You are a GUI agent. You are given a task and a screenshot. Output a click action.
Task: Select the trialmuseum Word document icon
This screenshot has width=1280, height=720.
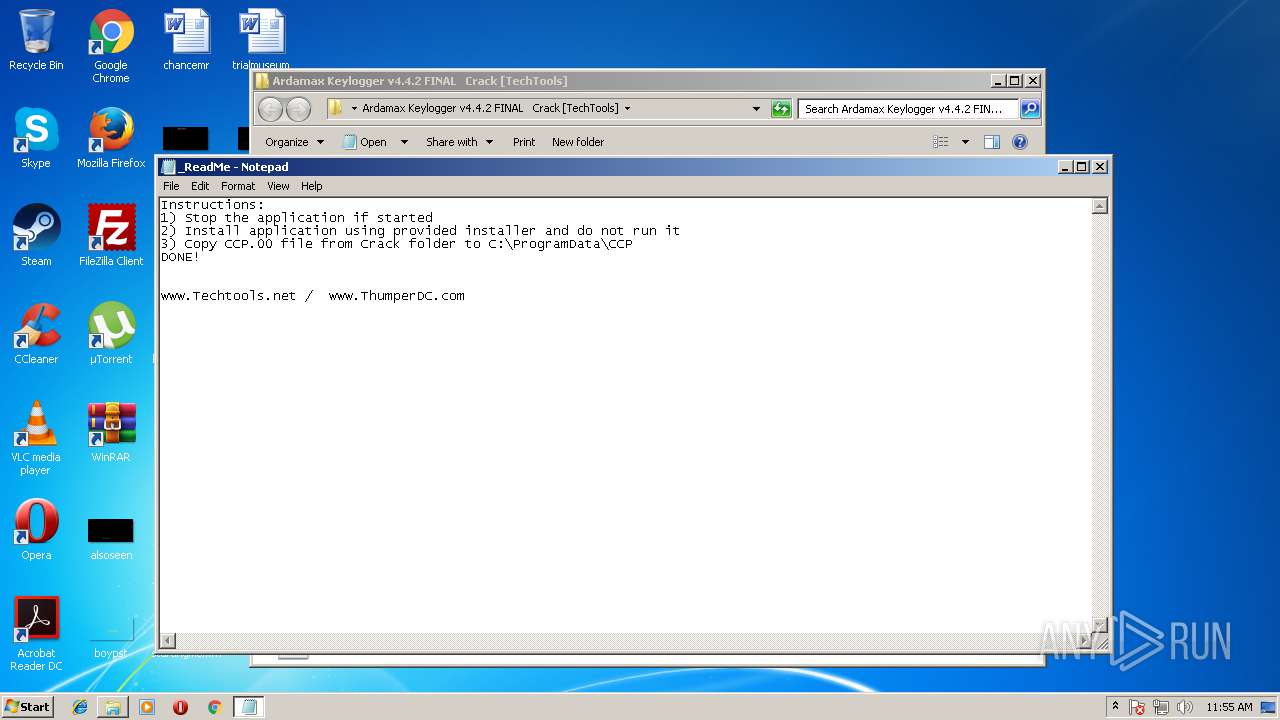[x=261, y=40]
